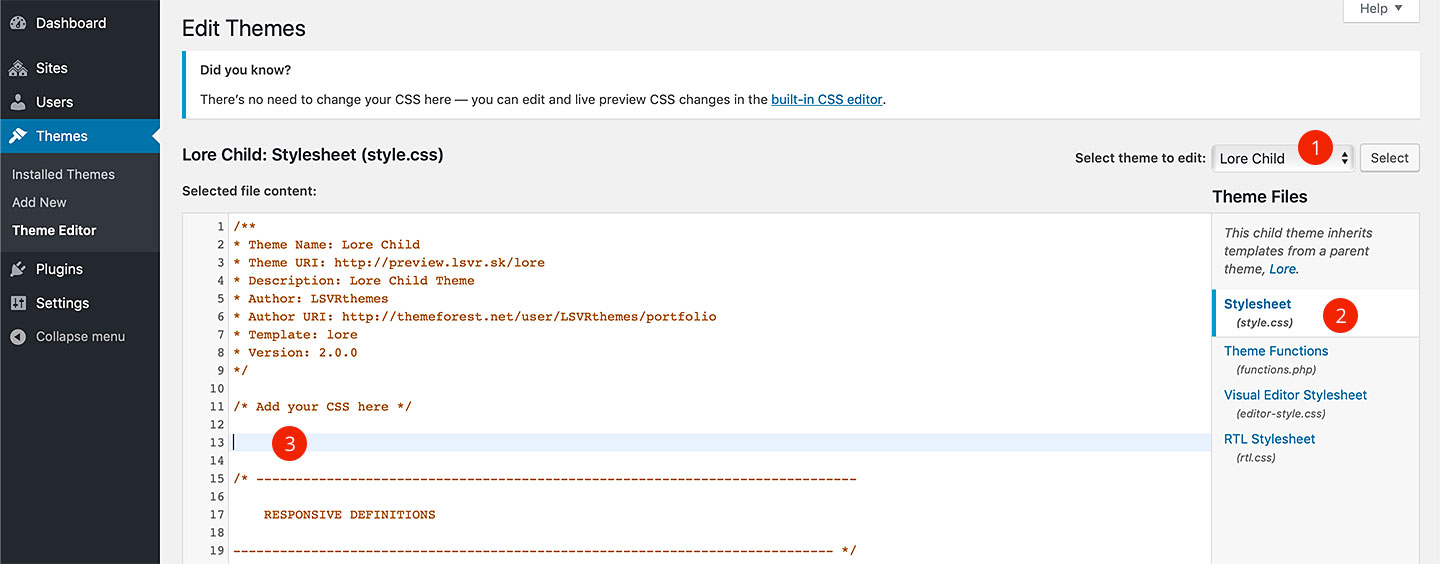The image size is (1440, 564).
Task: Place cursor on line 13 of code editor
Action: tap(720, 442)
